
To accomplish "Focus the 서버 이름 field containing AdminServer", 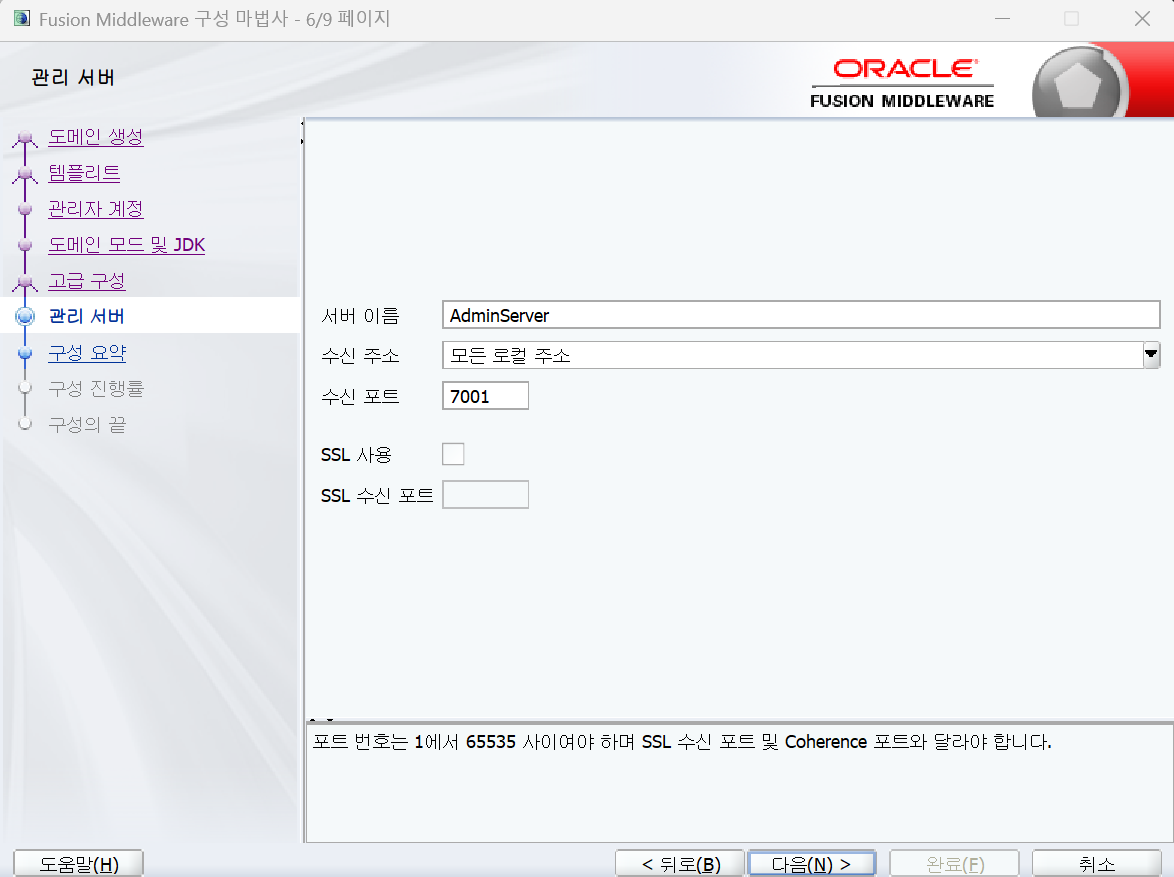I will coord(801,315).
